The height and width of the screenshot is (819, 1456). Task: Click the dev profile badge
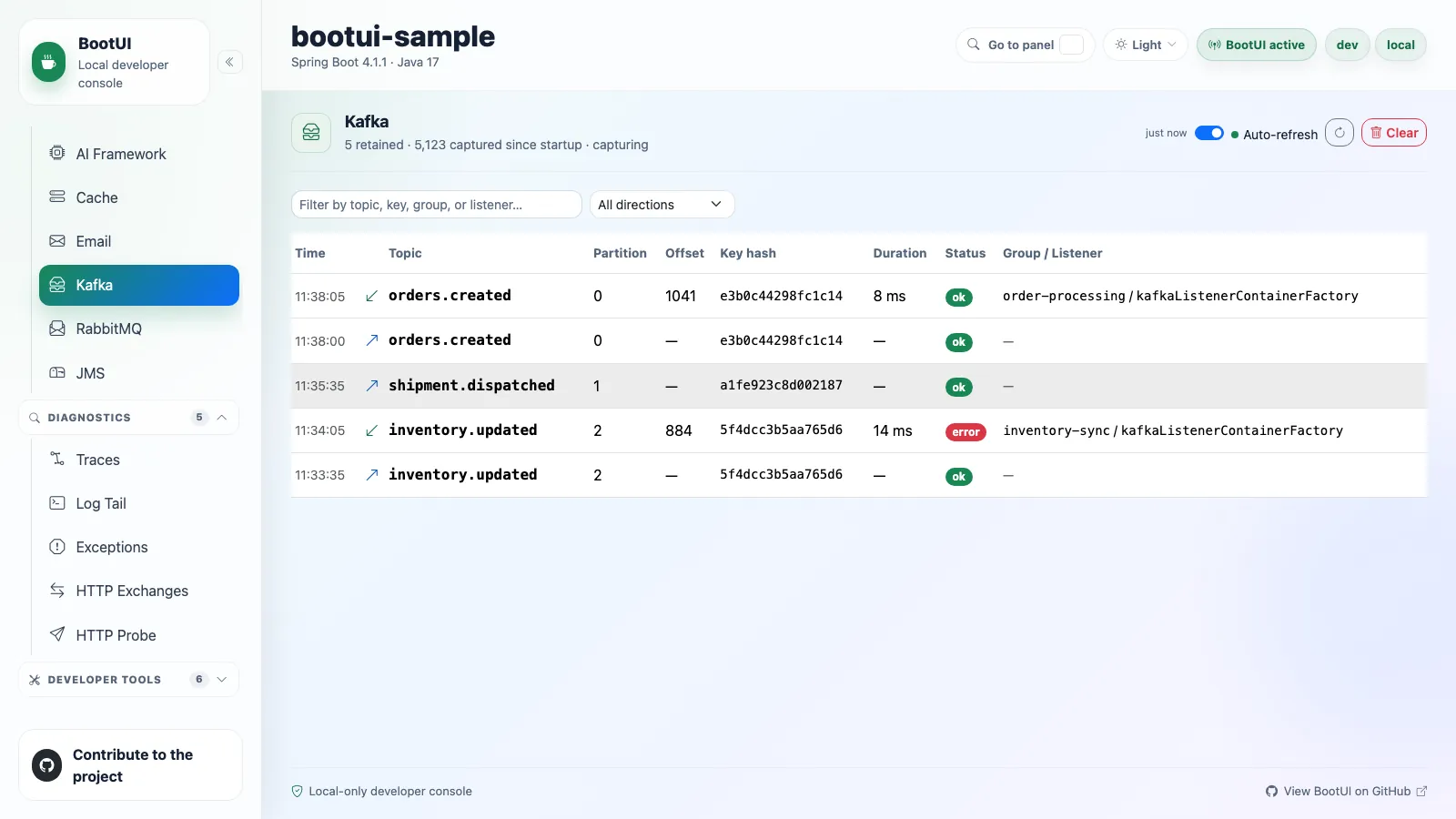click(x=1347, y=45)
